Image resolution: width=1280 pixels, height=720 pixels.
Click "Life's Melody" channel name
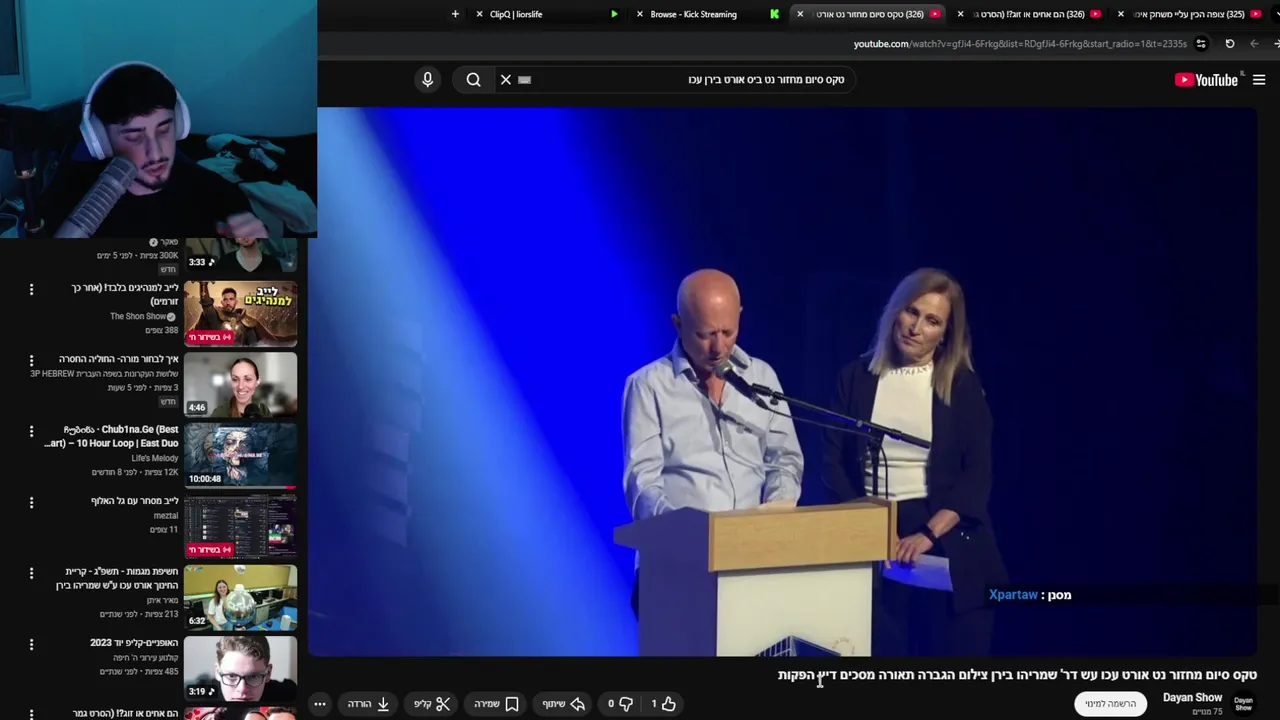tap(155, 458)
